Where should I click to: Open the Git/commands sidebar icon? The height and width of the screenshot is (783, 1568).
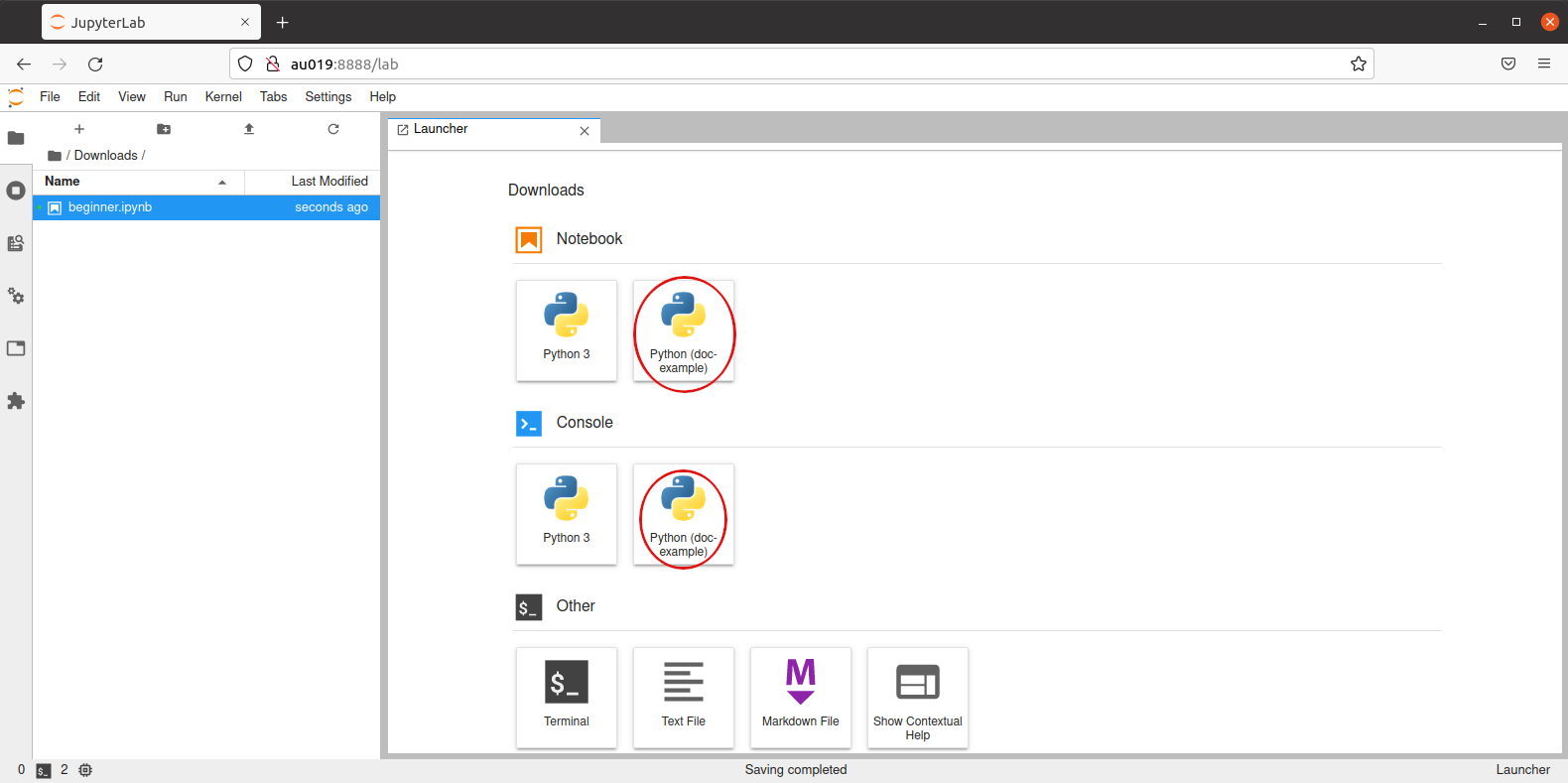[16, 243]
